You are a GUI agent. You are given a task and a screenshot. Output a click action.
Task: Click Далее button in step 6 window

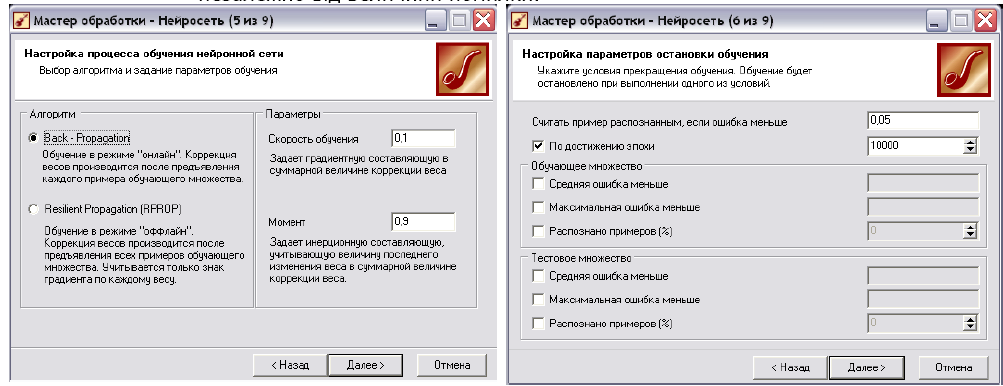click(866, 367)
